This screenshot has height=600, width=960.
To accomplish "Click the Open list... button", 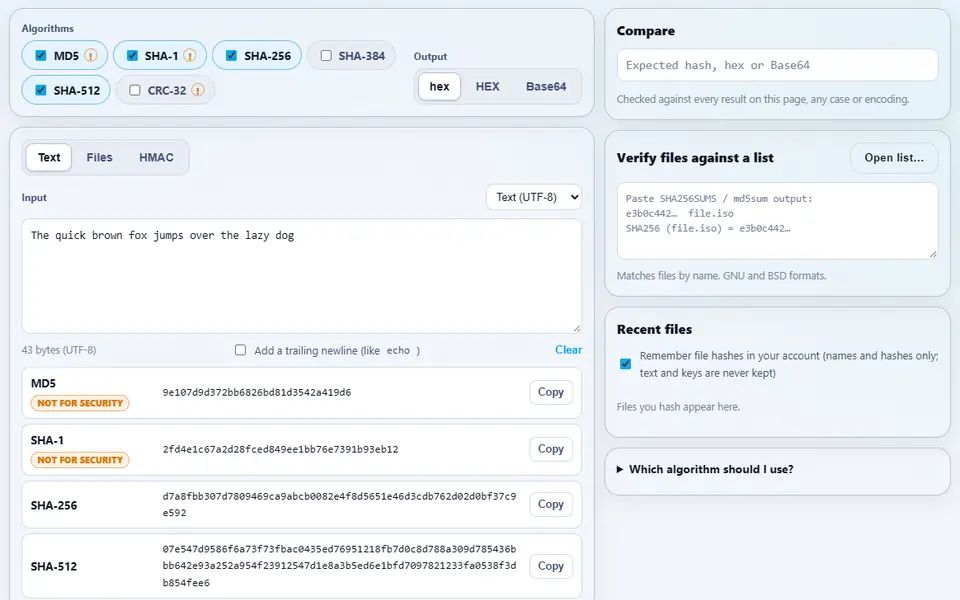I will pos(894,157).
